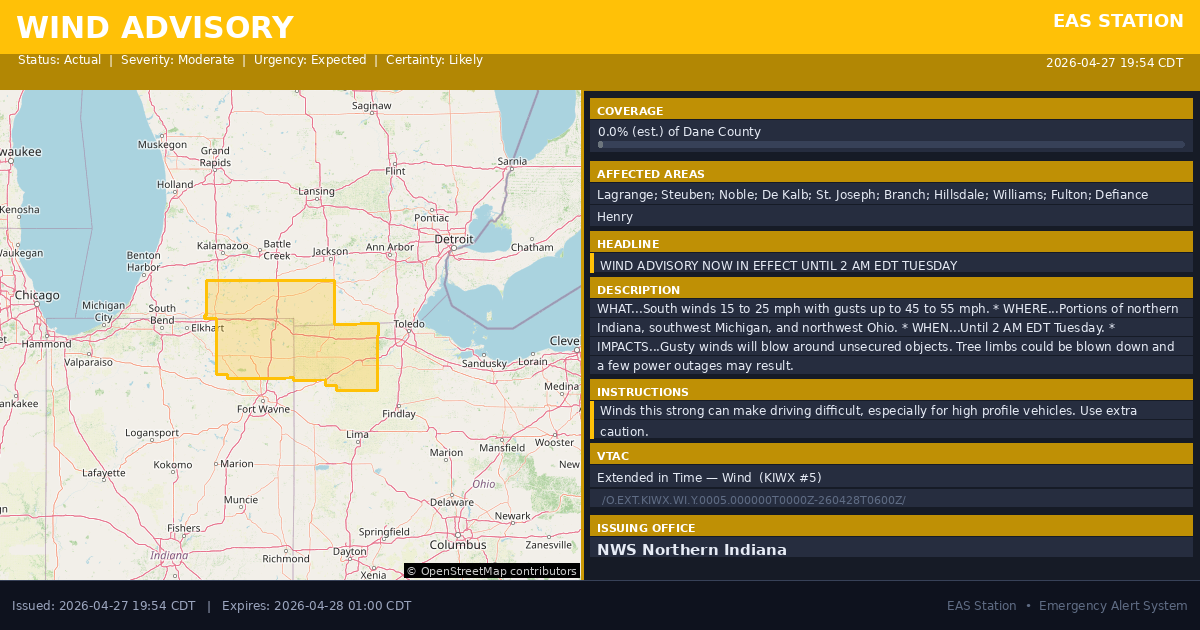Screen dimensions: 1200x630
Task: Click the Toledo label on the map
Action: [409, 325]
